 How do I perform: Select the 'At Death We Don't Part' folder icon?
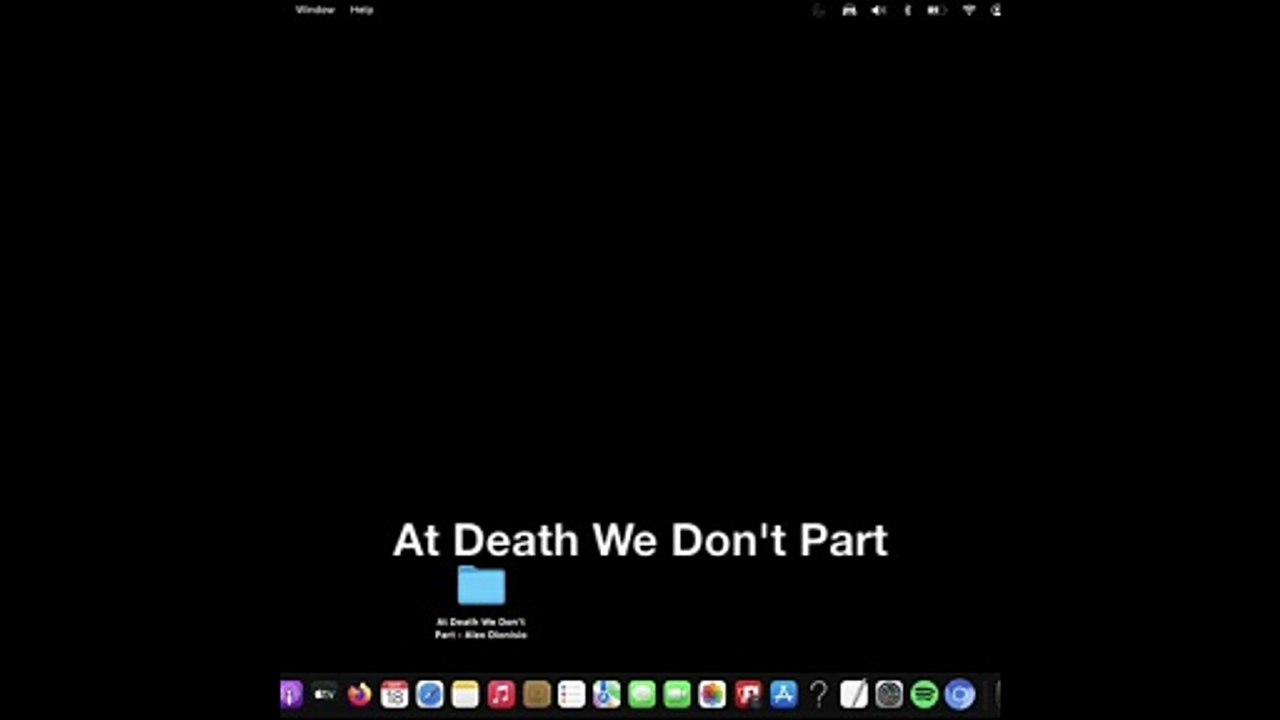click(481, 586)
